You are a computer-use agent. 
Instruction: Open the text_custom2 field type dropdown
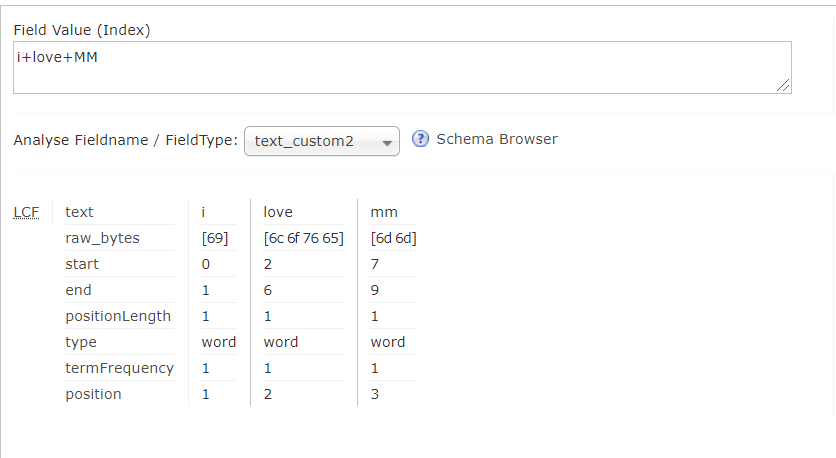tap(321, 141)
